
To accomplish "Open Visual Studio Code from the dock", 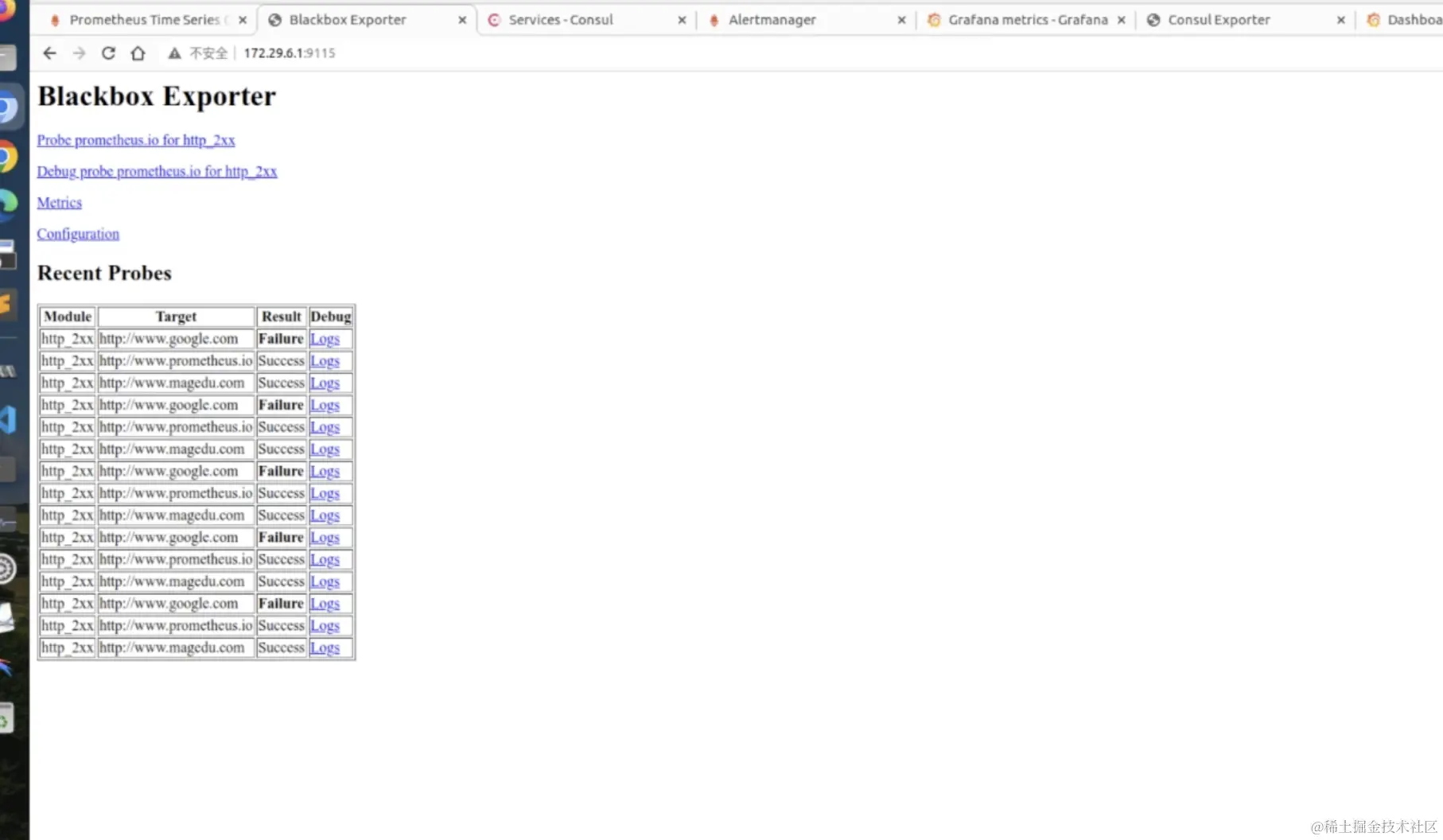I will [6, 419].
